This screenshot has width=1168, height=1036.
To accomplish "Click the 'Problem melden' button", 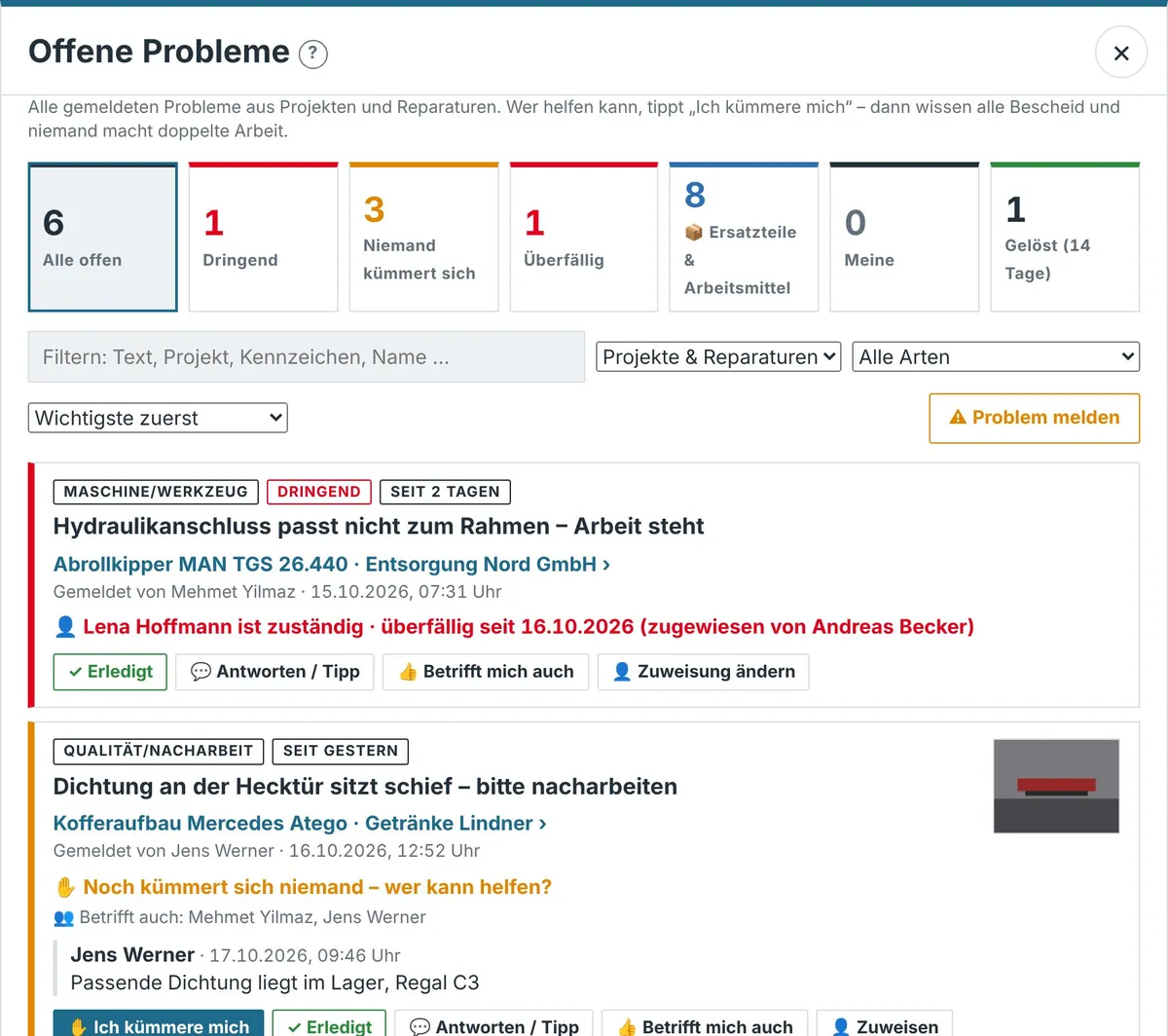I will coord(1035,418).
